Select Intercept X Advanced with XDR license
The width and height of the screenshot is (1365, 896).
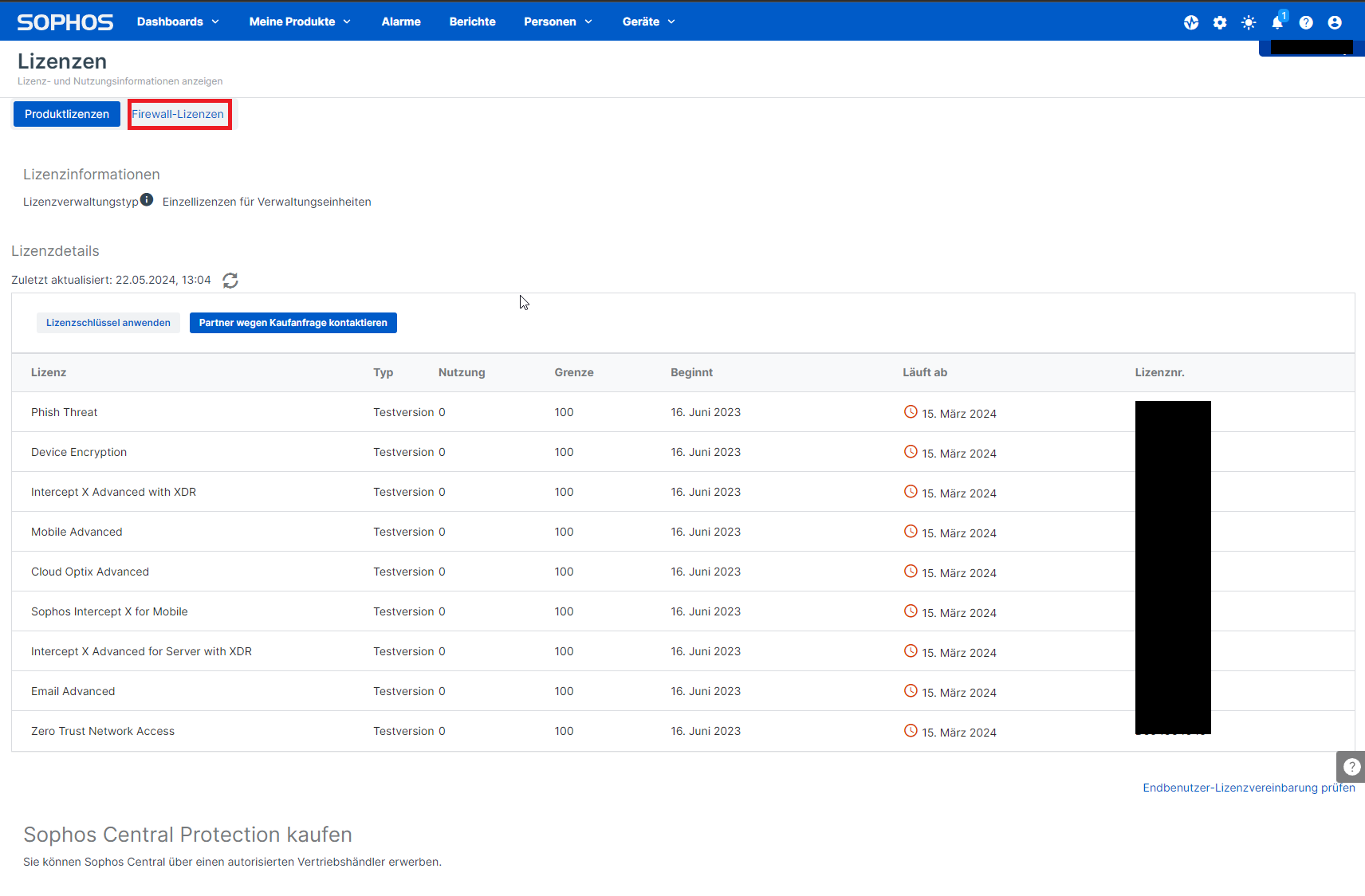coord(113,492)
